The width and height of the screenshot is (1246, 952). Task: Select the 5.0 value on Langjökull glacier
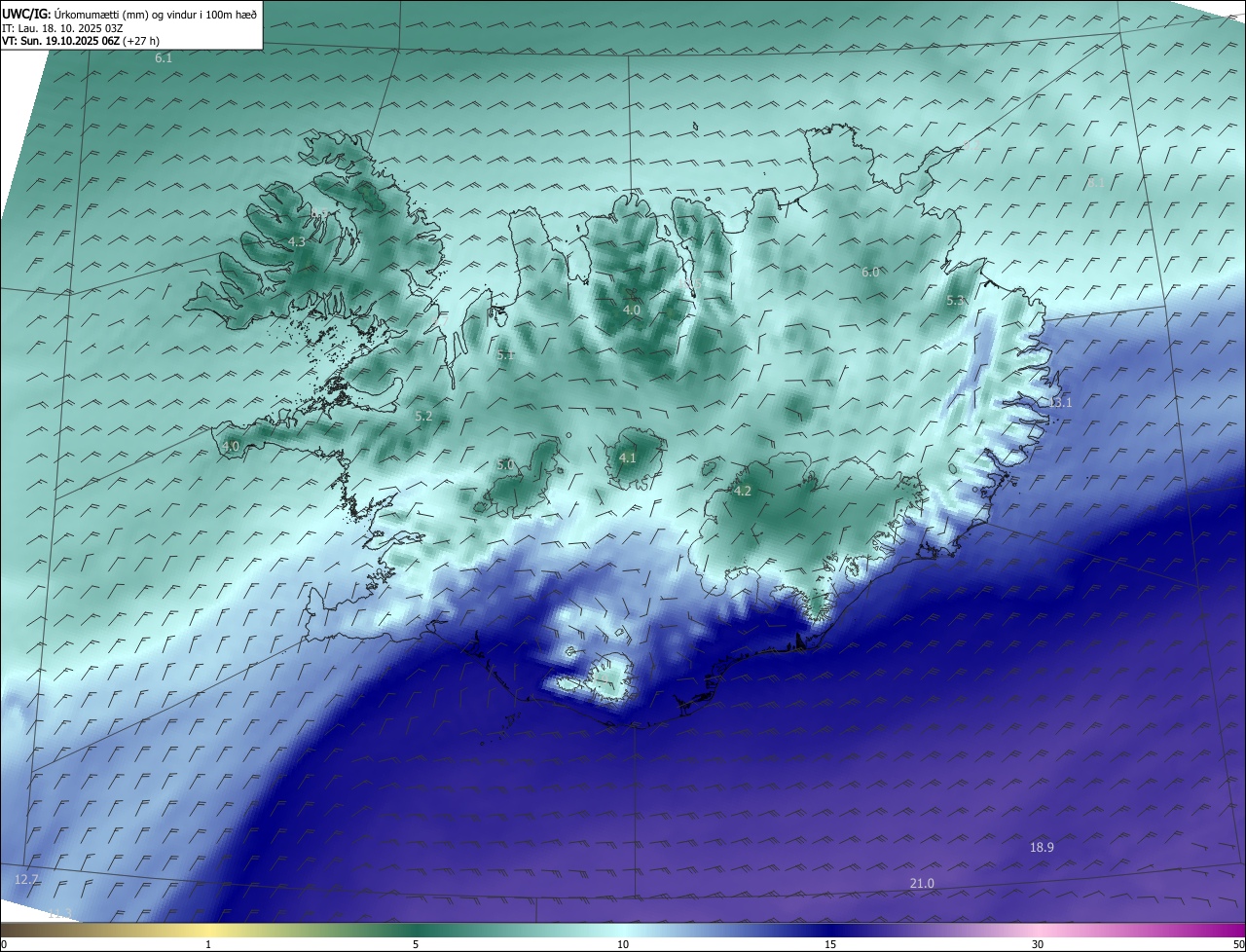[505, 466]
